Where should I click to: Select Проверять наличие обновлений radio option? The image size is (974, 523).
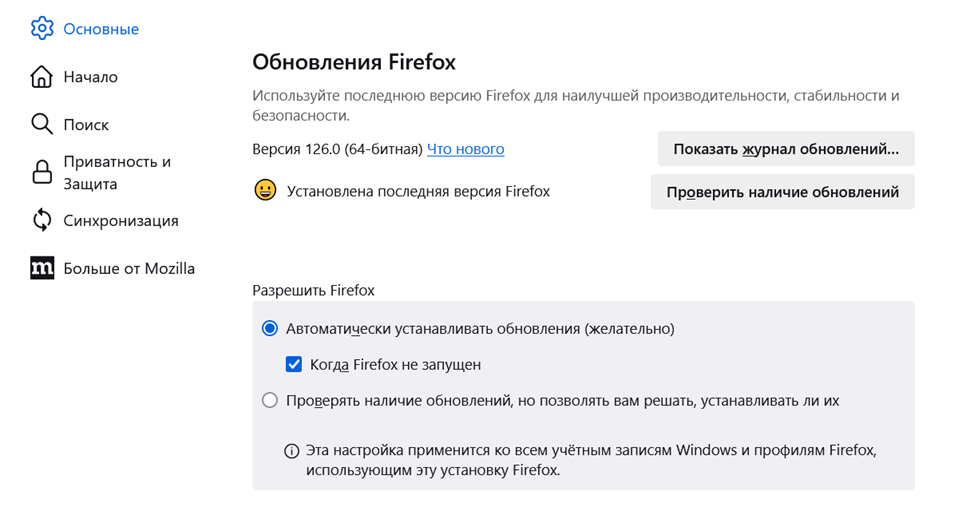[x=270, y=400]
